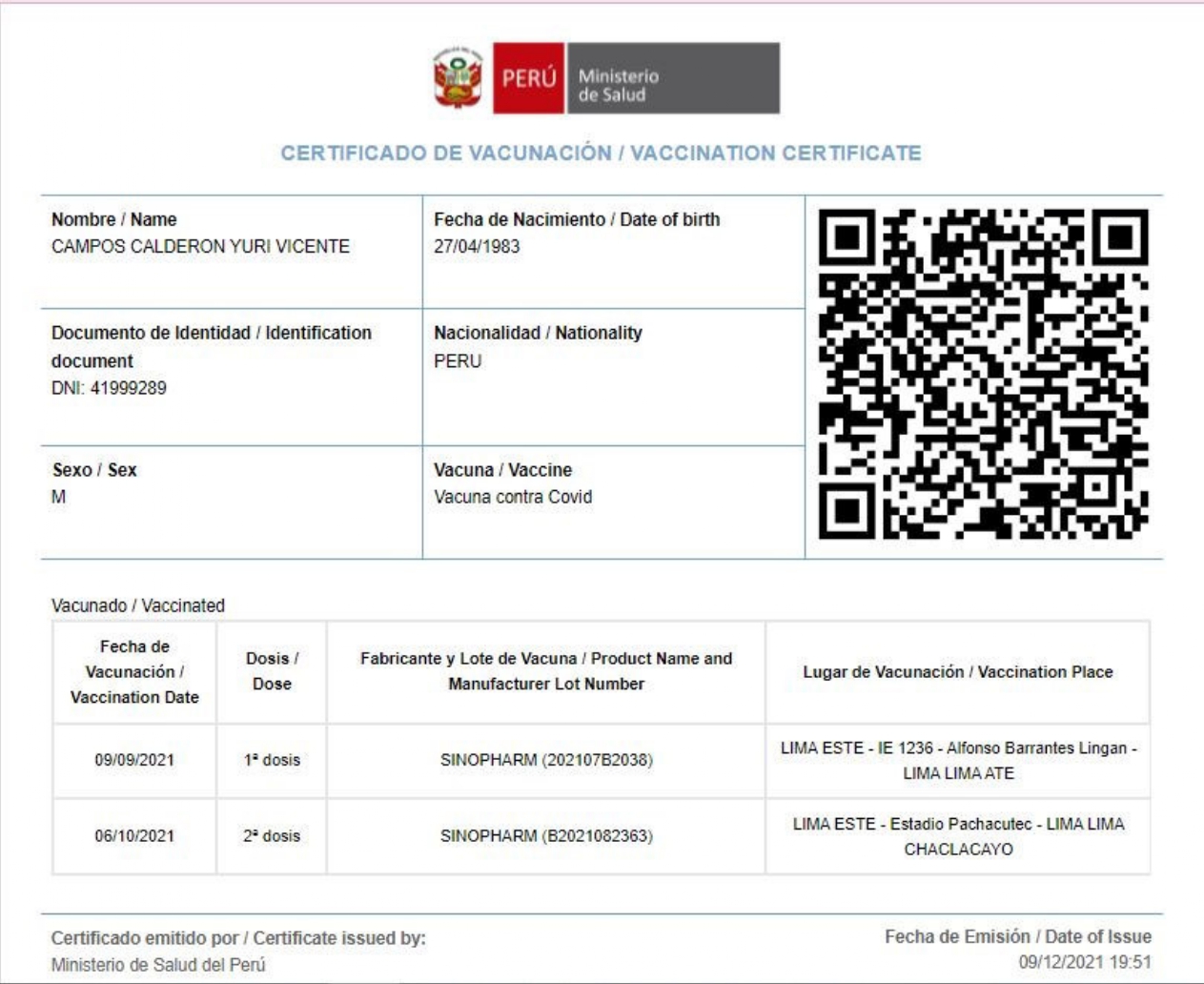The height and width of the screenshot is (984, 1204).
Task: Click the issue date 09/12/2021 19:51
Action: tap(1085, 962)
